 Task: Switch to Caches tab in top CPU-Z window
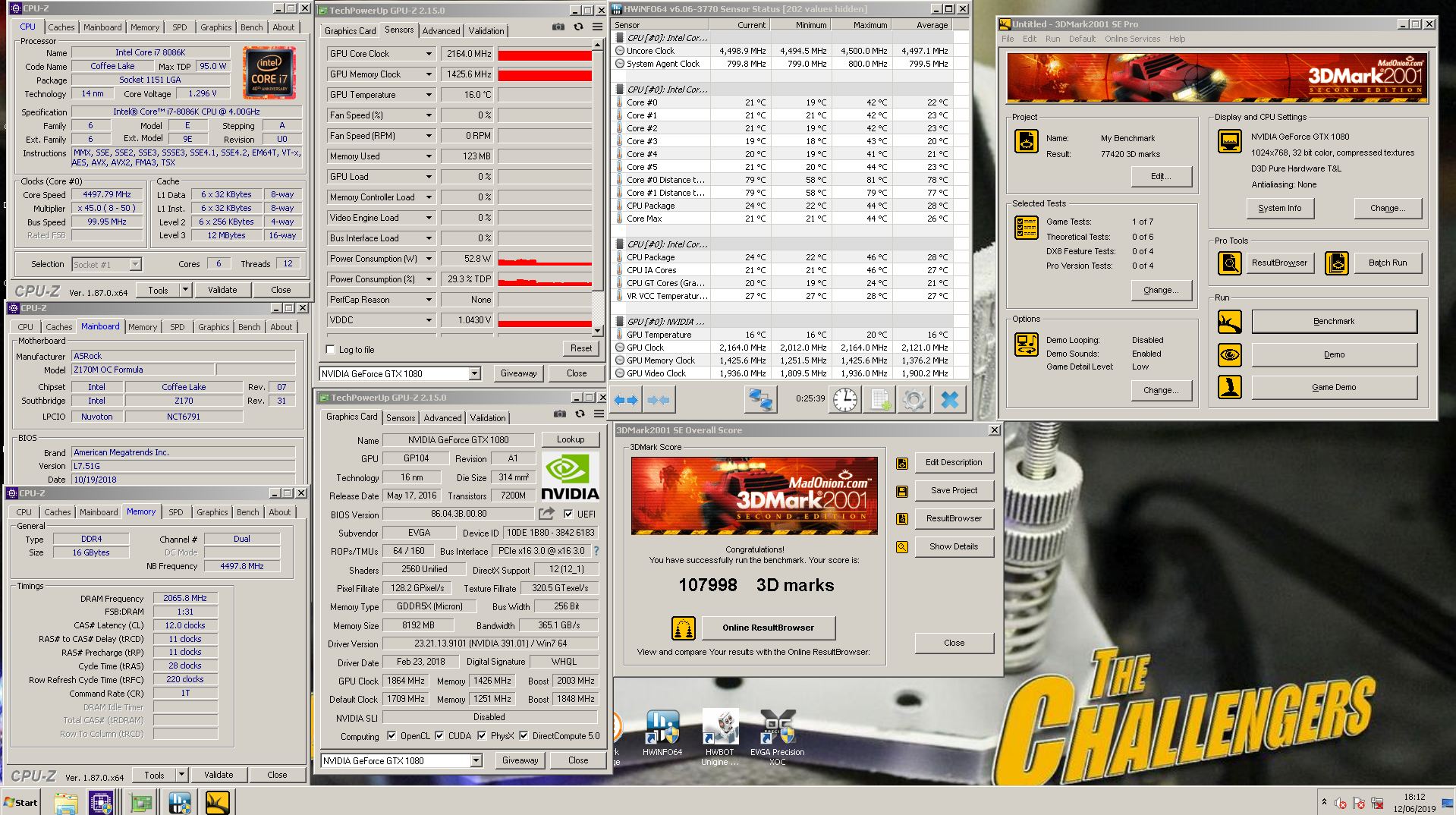[61, 27]
